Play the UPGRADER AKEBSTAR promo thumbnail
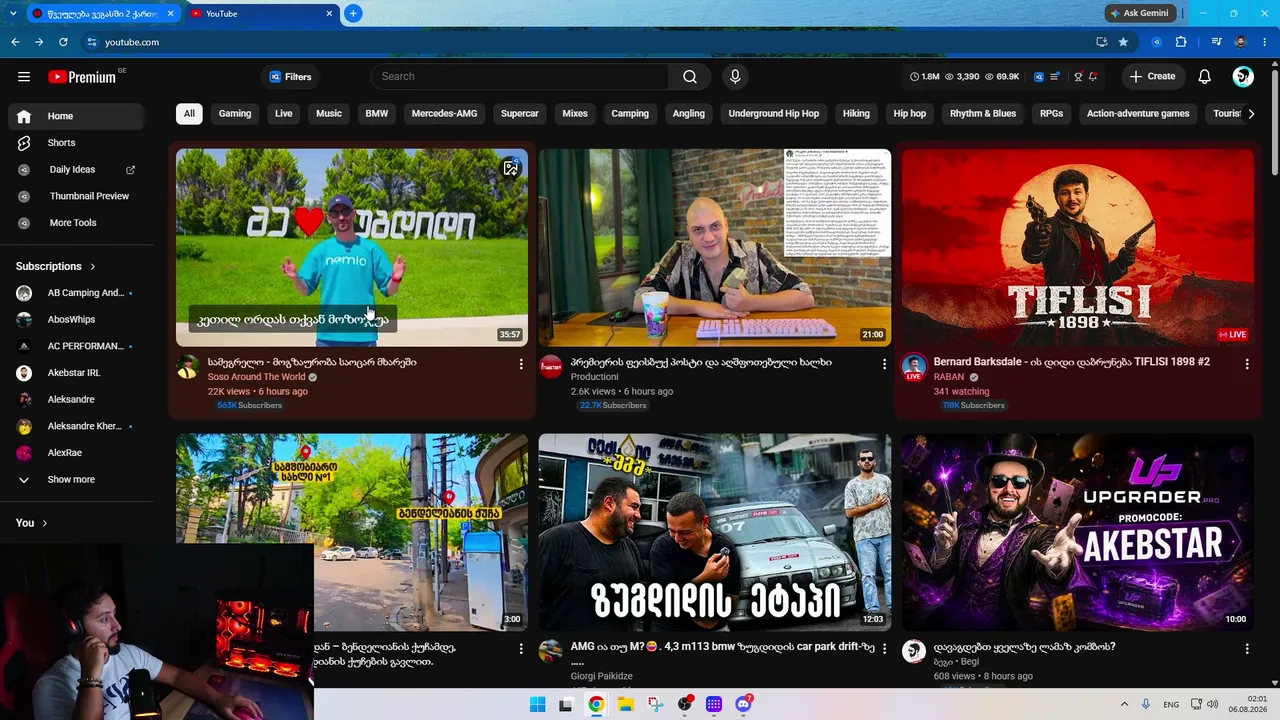This screenshot has width=1280, height=720. (x=1077, y=532)
